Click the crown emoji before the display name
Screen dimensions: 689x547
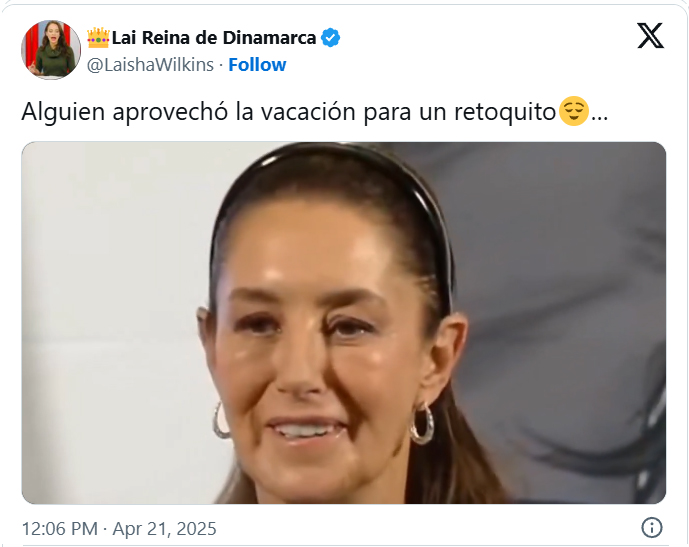(x=98, y=38)
